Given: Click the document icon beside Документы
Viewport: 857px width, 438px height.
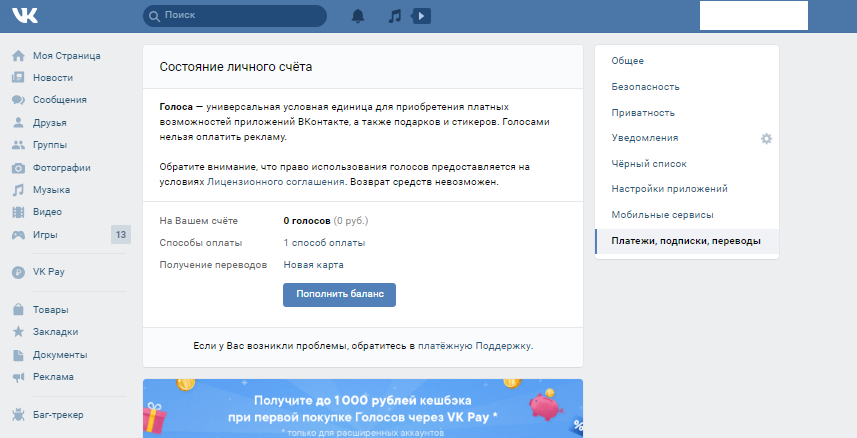Looking at the screenshot, I should tap(18, 355).
